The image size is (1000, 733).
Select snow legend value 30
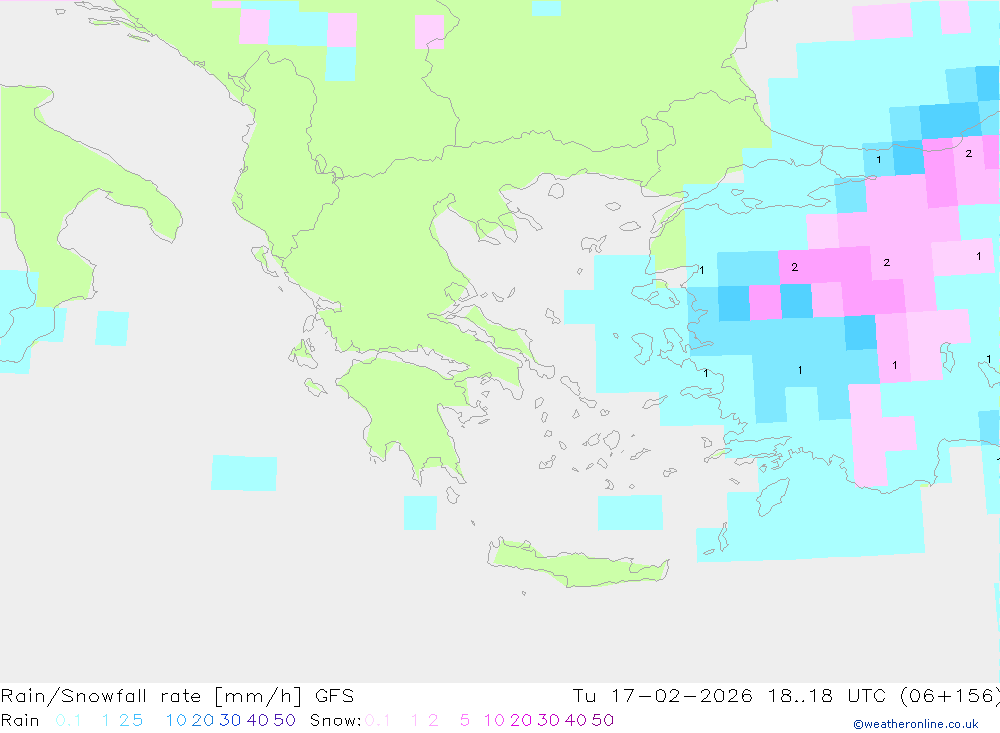point(548,720)
